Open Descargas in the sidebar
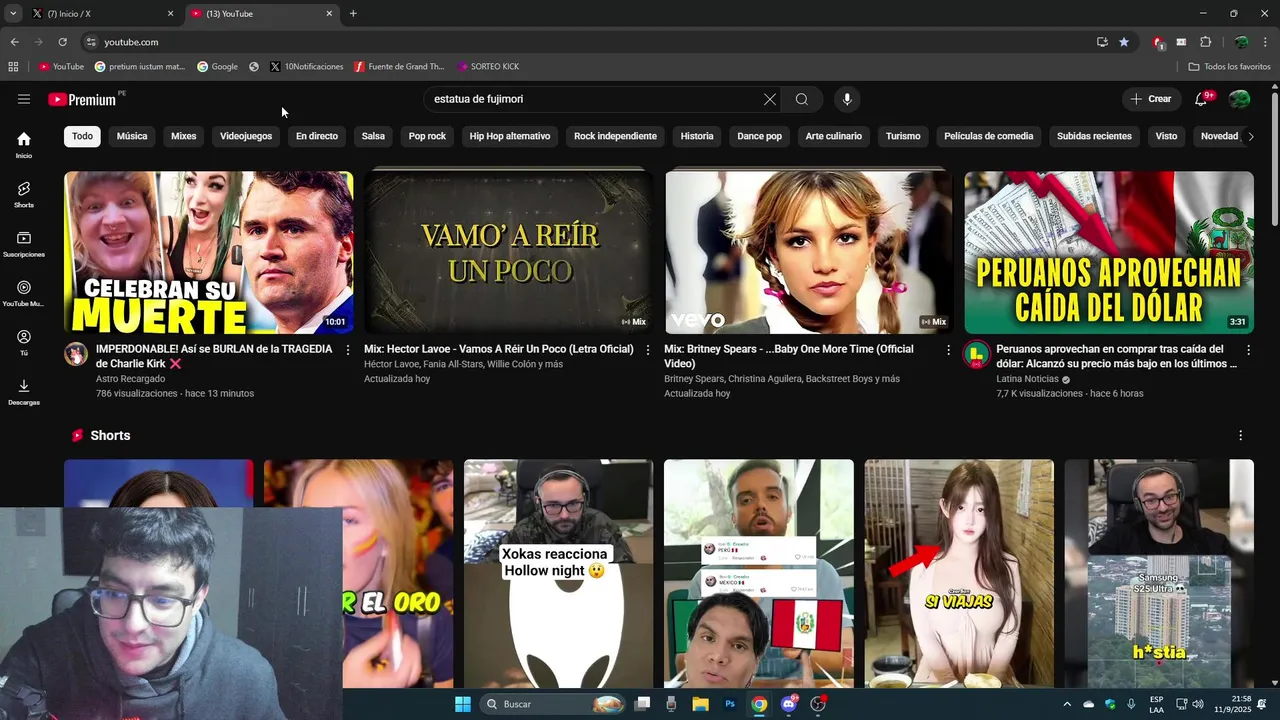This screenshot has height=720, width=1280. pos(24,391)
